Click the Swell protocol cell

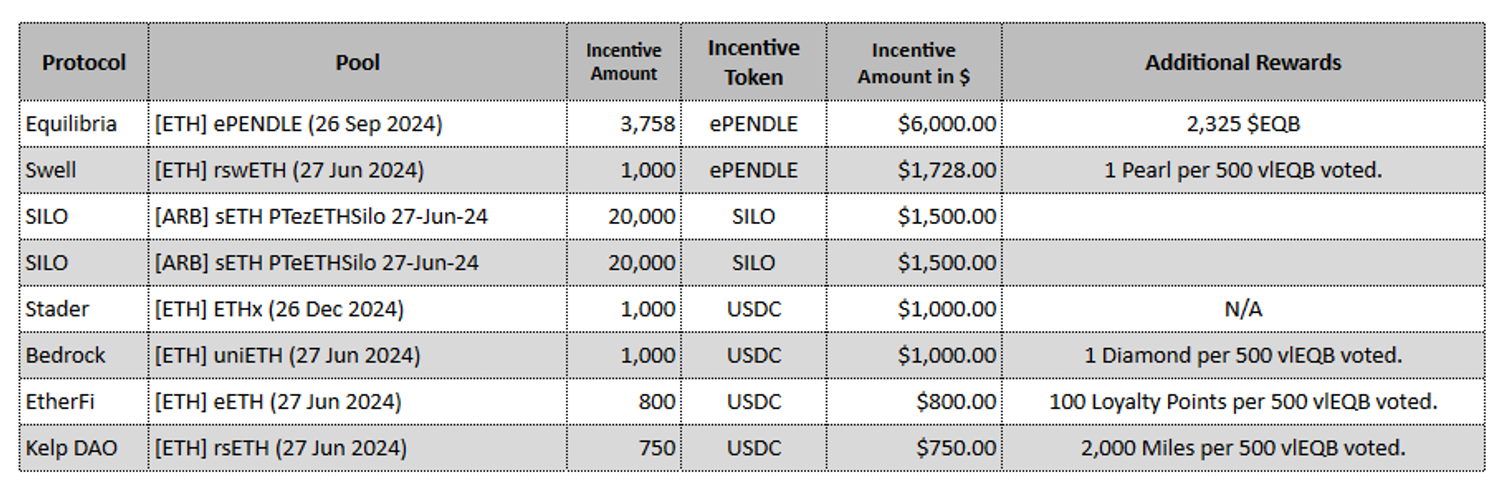(51, 170)
